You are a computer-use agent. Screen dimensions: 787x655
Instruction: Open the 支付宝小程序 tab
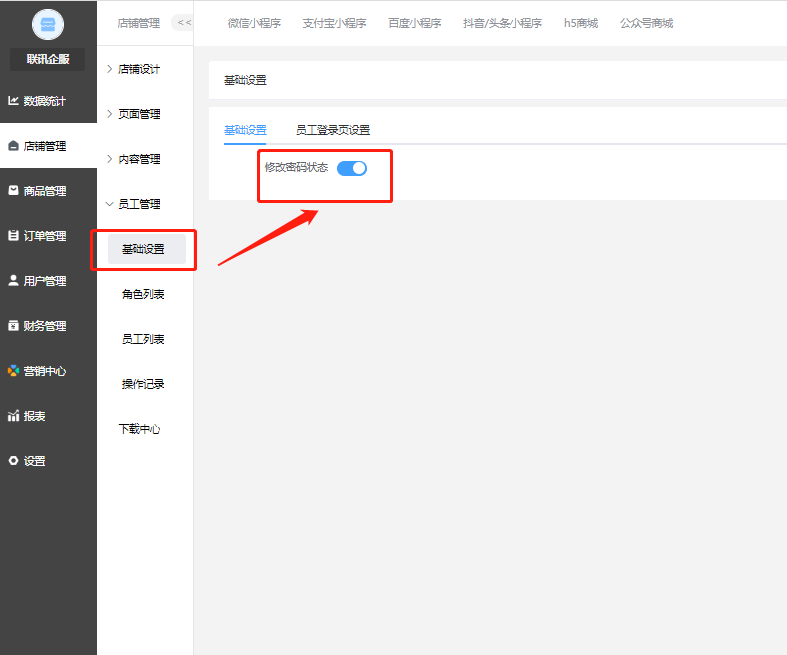pyautogui.click(x=334, y=23)
